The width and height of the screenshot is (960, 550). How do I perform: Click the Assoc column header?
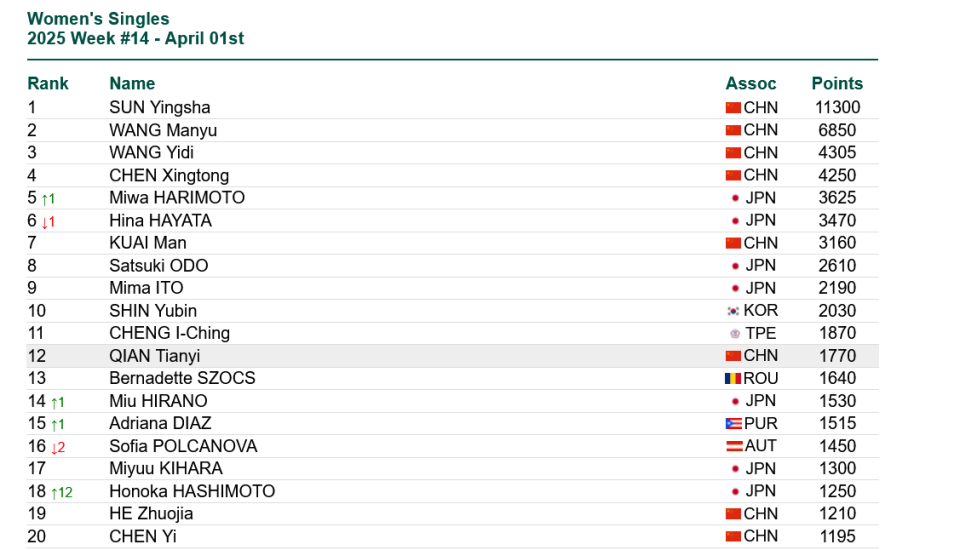coord(751,83)
